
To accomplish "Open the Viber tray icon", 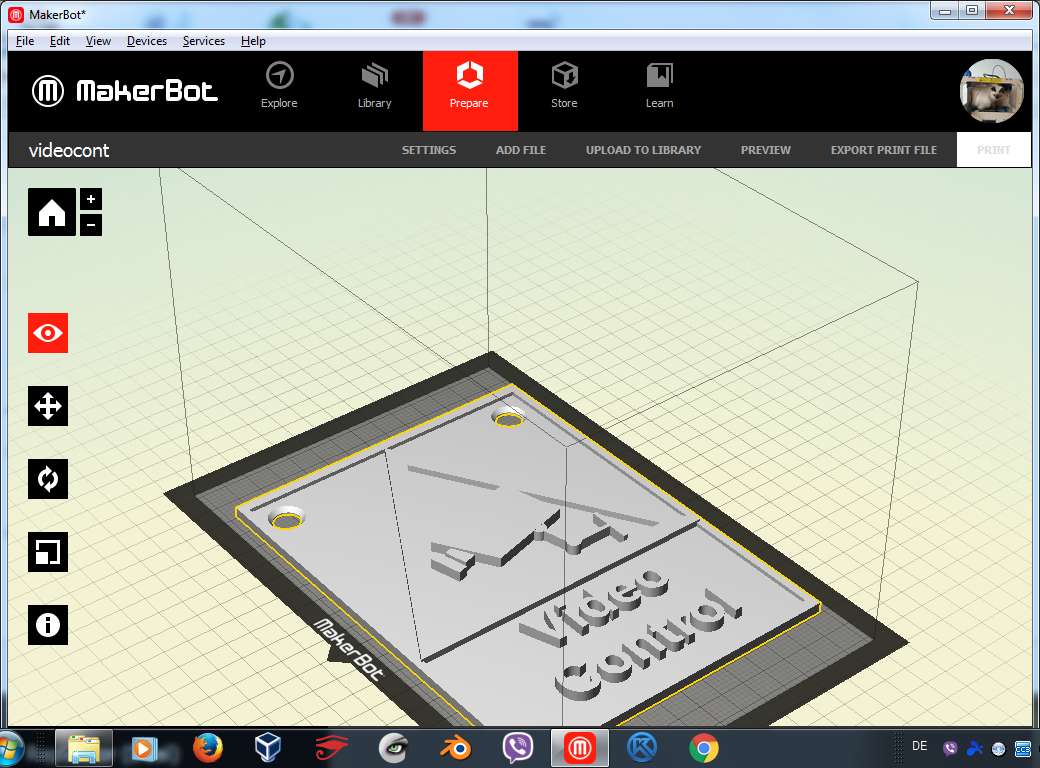I will point(950,749).
